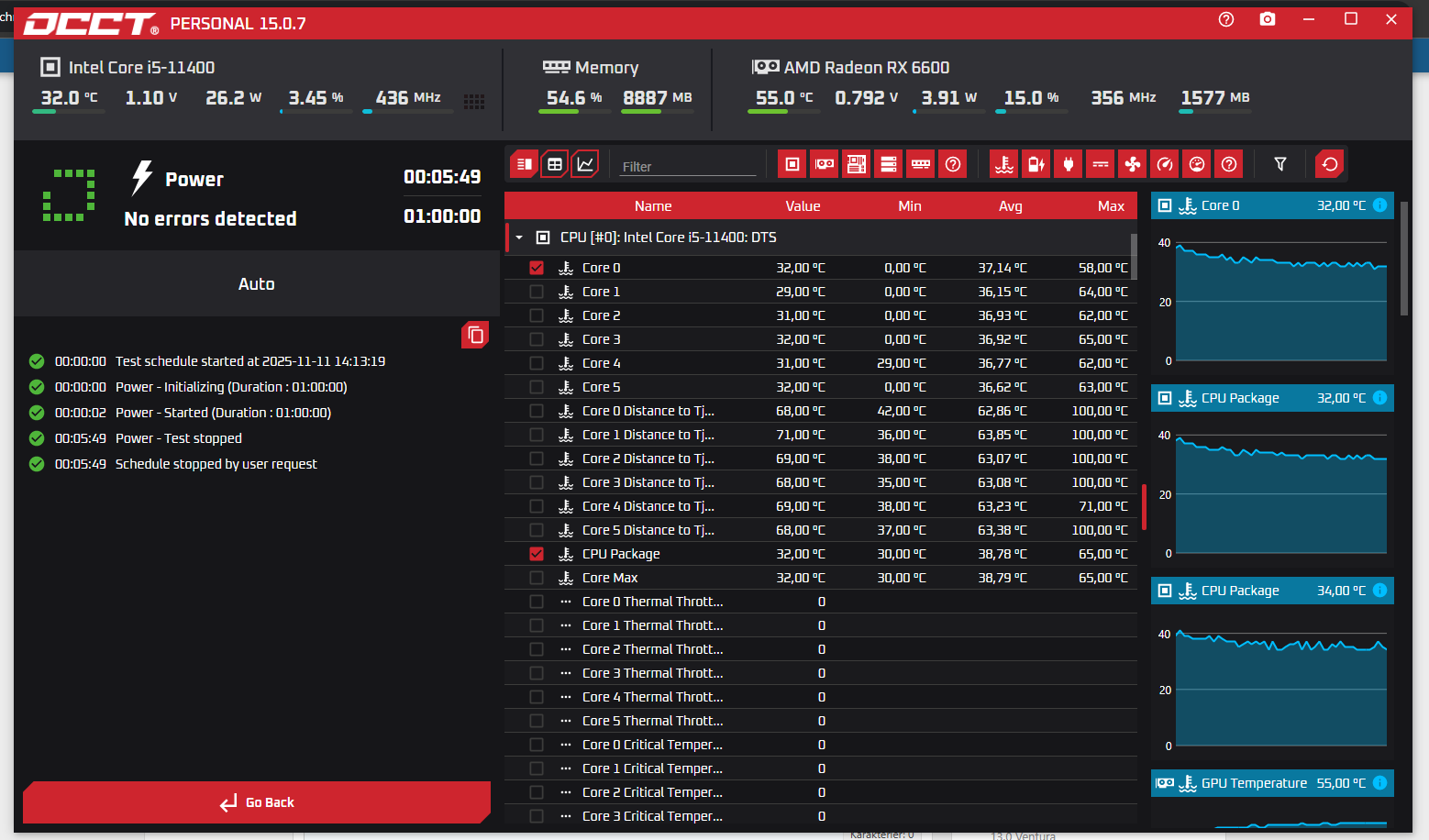The height and width of the screenshot is (840, 1429).
Task: Open info for the 34,00 °C CPU Package graph
Action: coord(1379,591)
